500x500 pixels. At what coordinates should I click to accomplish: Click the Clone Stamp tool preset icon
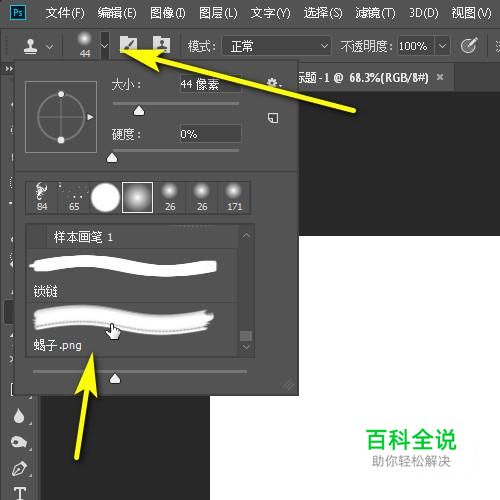click(30, 46)
